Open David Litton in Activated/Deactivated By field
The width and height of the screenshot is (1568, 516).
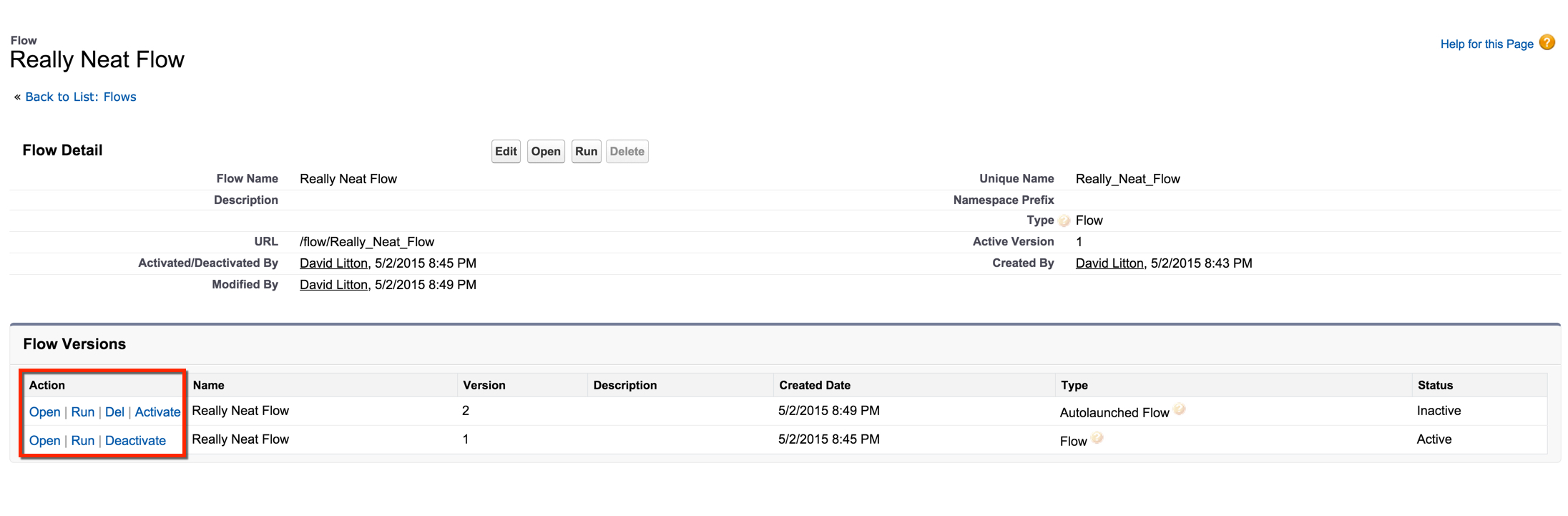click(333, 263)
